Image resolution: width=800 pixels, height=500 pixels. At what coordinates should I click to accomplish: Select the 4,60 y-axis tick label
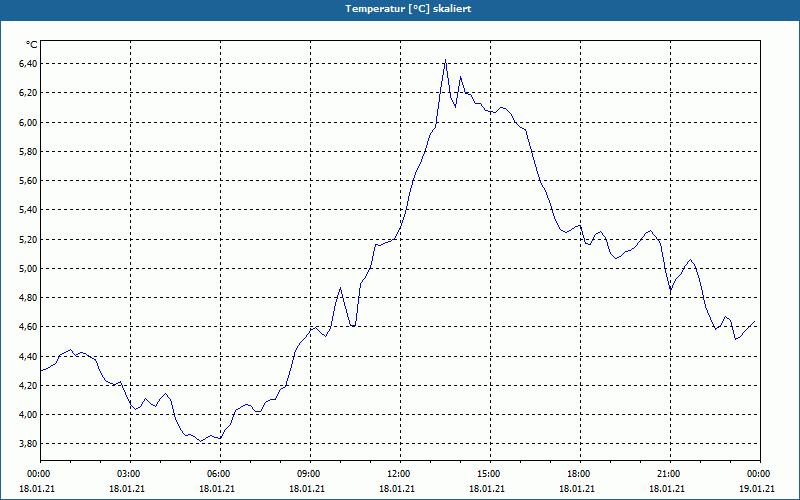point(28,327)
